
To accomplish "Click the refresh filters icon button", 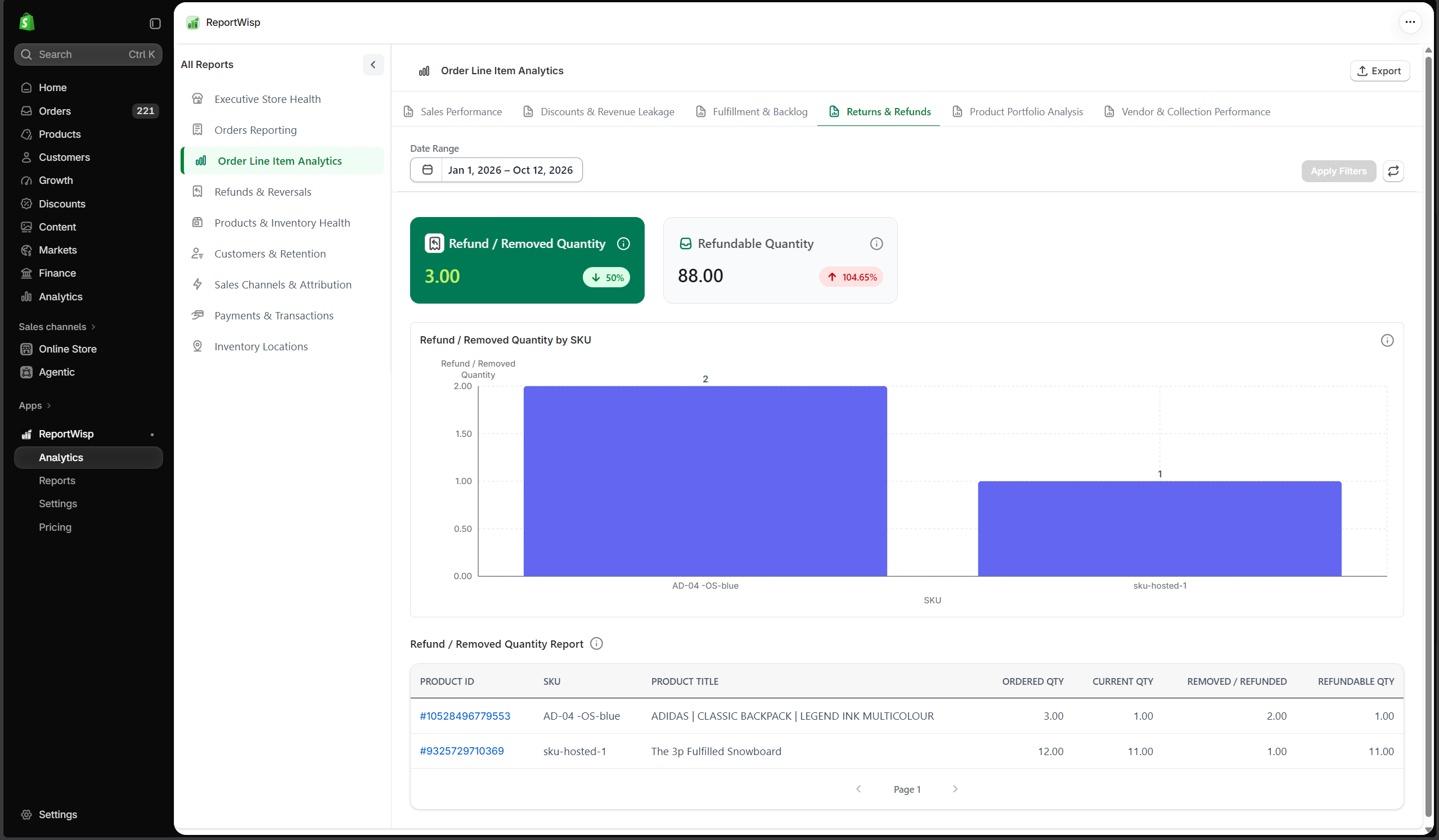I will pos(1393,170).
